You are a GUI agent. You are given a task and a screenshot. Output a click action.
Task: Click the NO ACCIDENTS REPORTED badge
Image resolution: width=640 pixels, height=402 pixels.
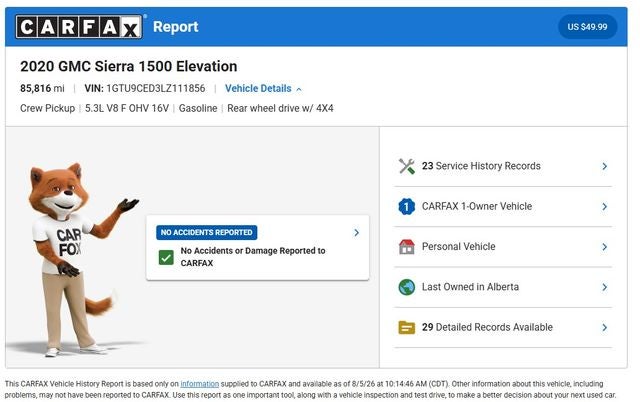click(x=207, y=232)
